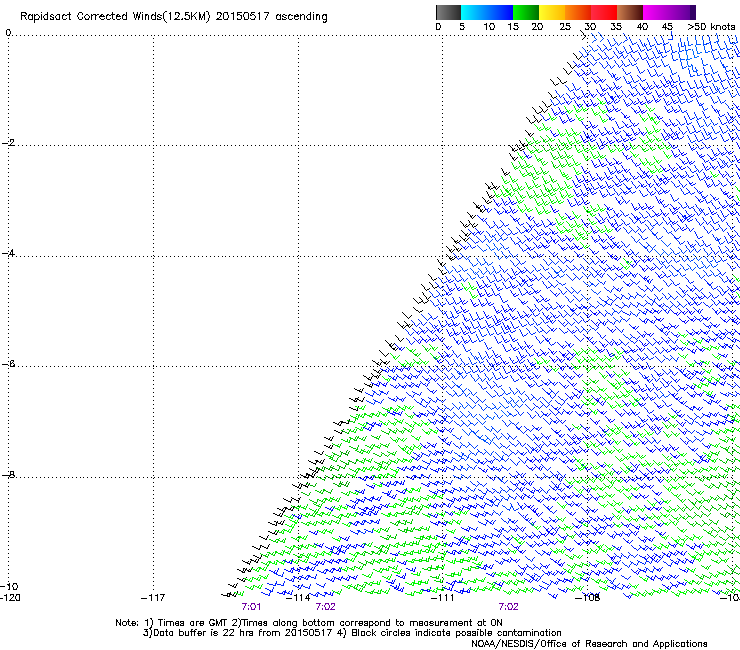Click the magenta 40–45 knots color segment
The height and width of the screenshot is (650, 740).
point(656,12)
